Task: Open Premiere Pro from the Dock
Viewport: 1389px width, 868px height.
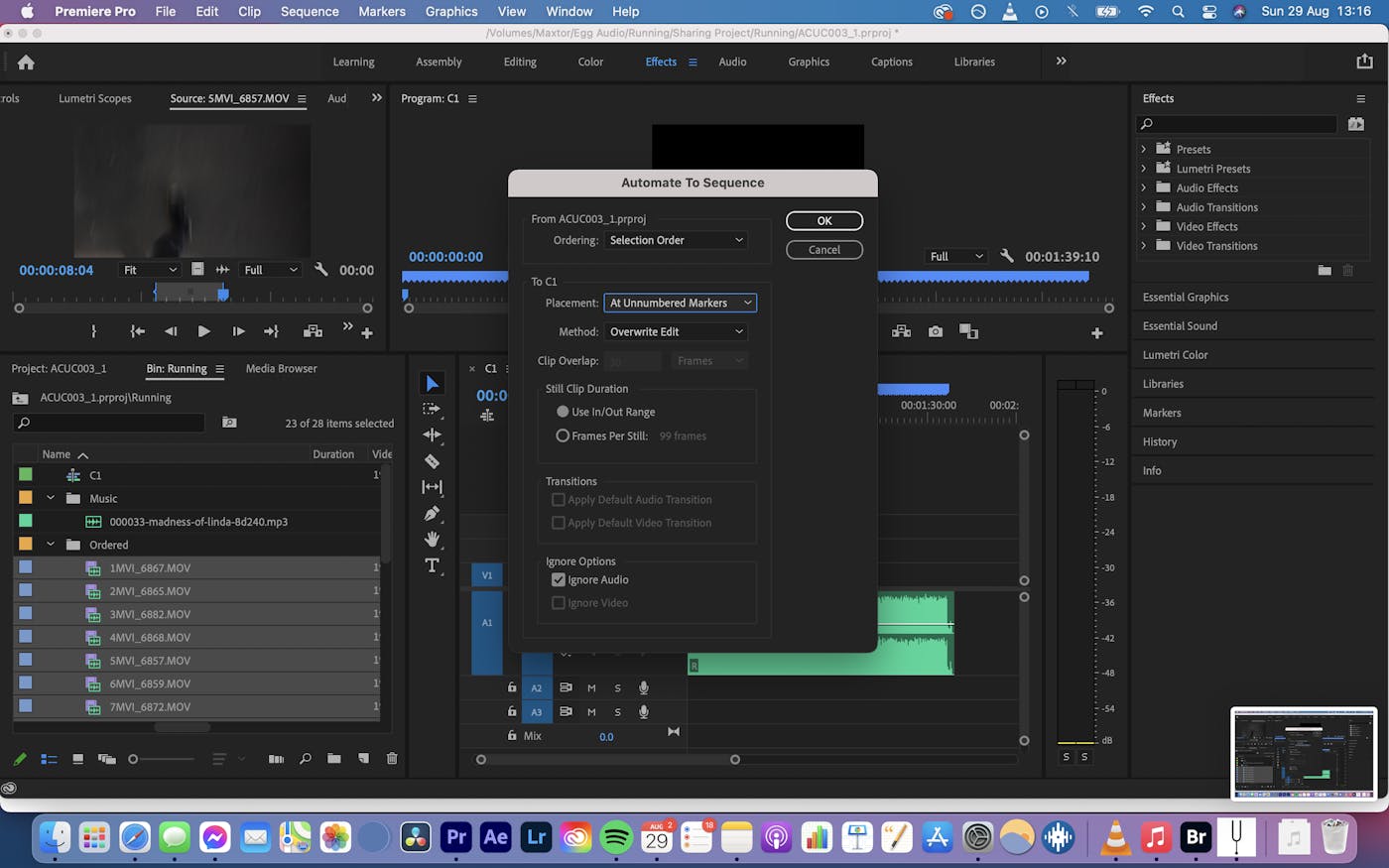Action: 455,837
